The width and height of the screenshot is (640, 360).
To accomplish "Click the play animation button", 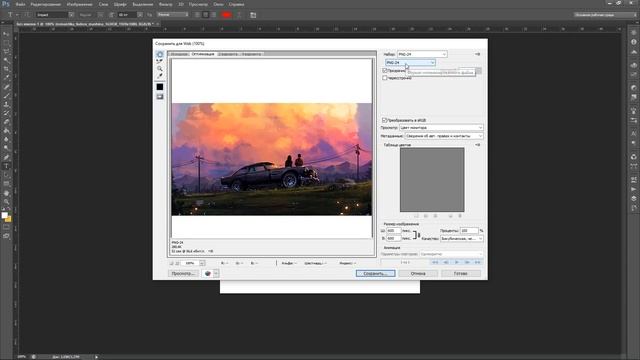I will click(x=457, y=262).
